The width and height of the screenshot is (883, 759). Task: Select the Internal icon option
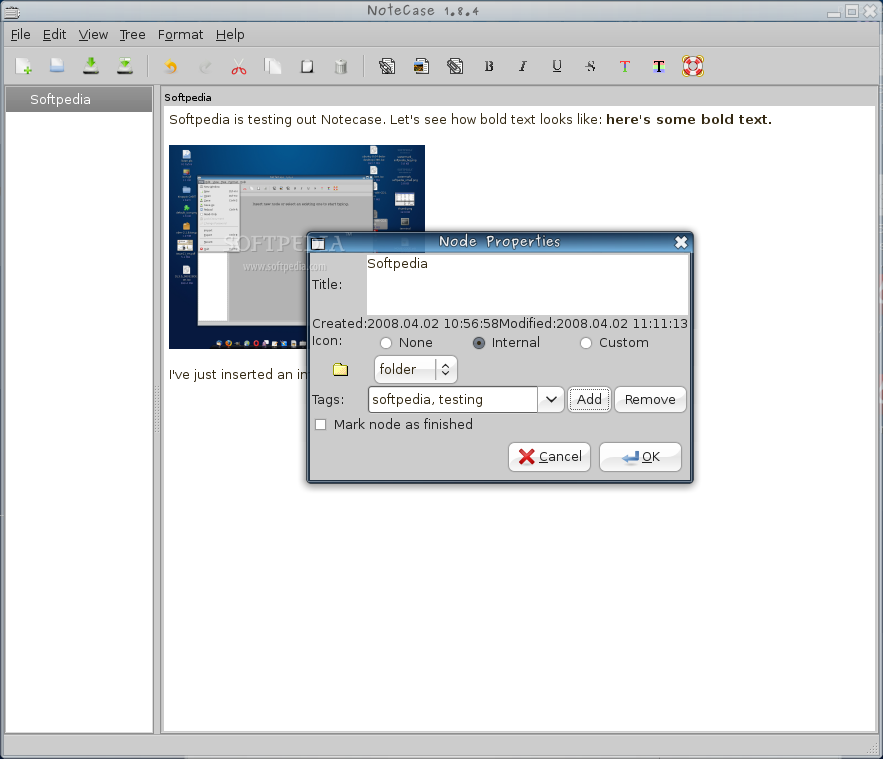[506, 343]
